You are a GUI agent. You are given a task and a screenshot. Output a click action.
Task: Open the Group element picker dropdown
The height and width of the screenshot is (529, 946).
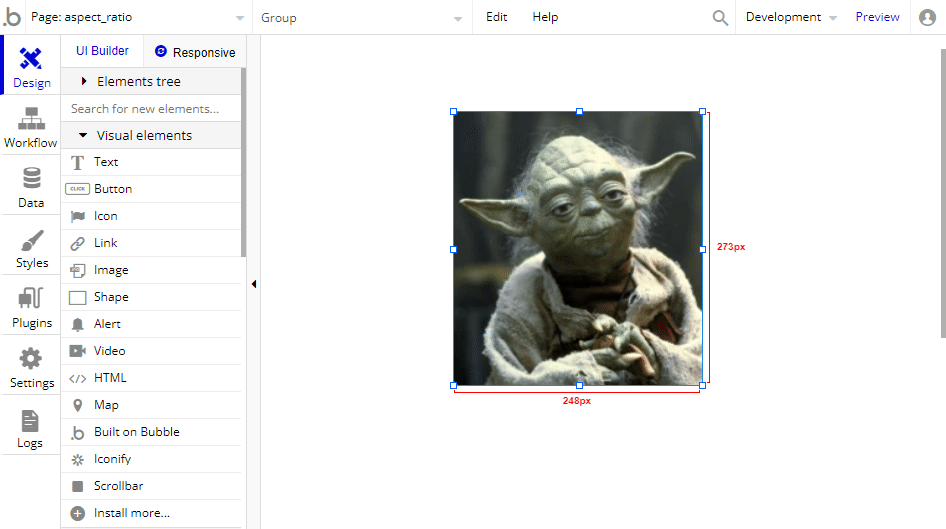click(361, 17)
